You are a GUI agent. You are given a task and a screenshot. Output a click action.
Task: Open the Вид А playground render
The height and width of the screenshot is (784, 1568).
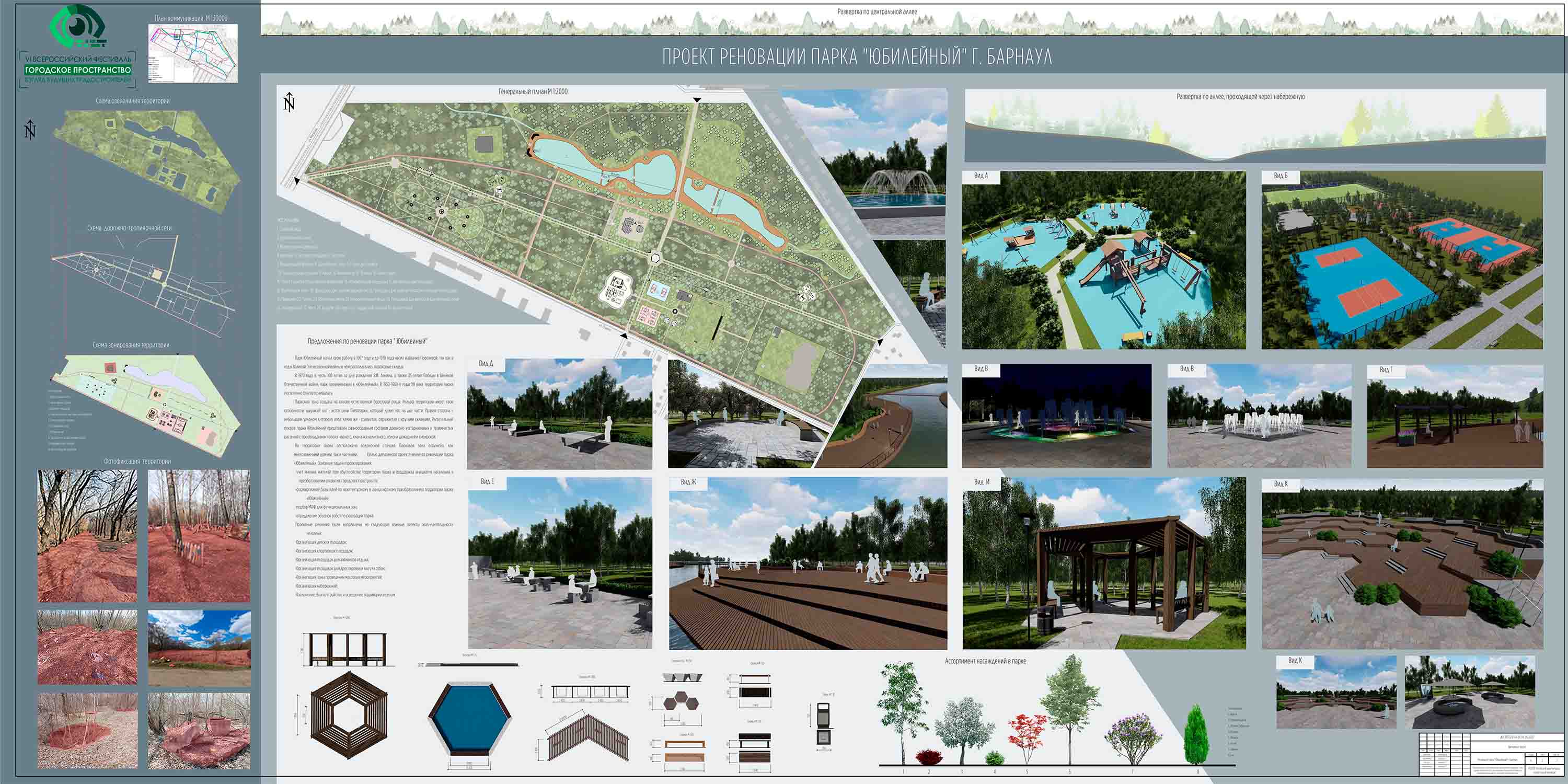(x=1103, y=260)
